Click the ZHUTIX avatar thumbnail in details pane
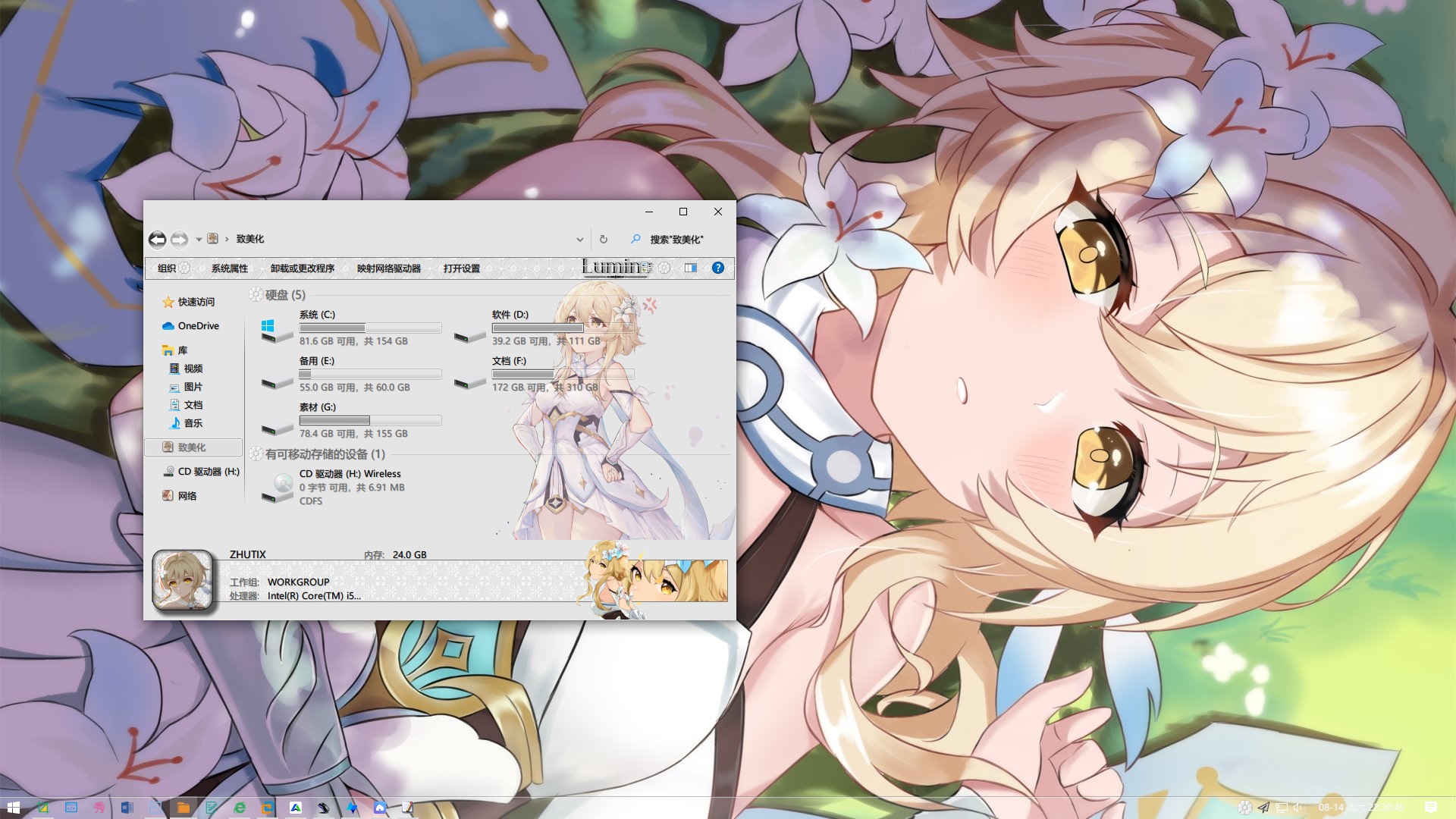1456x819 pixels. tap(183, 580)
